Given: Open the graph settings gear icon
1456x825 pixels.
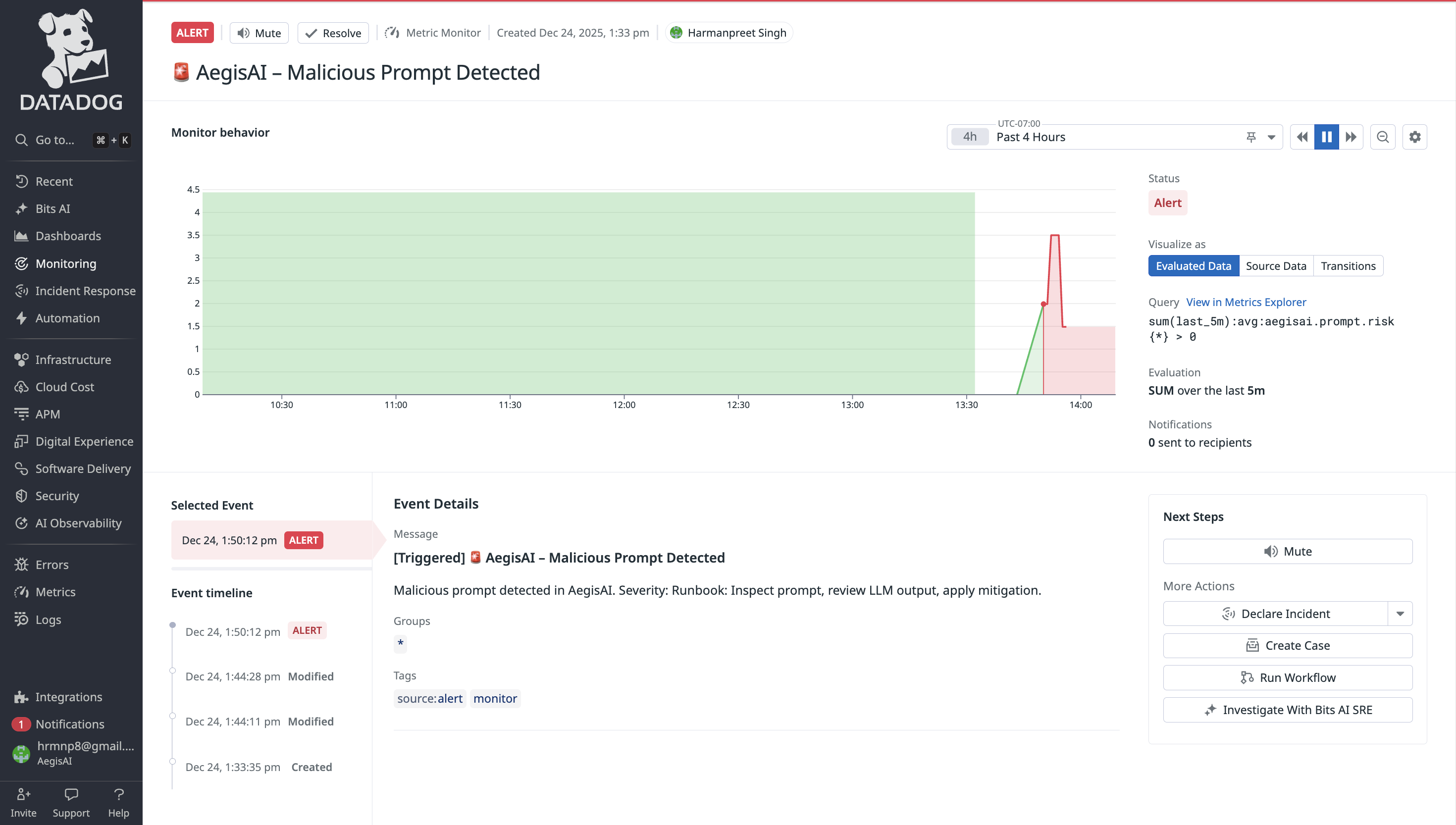Looking at the screenshot, I should [1414, 137].
